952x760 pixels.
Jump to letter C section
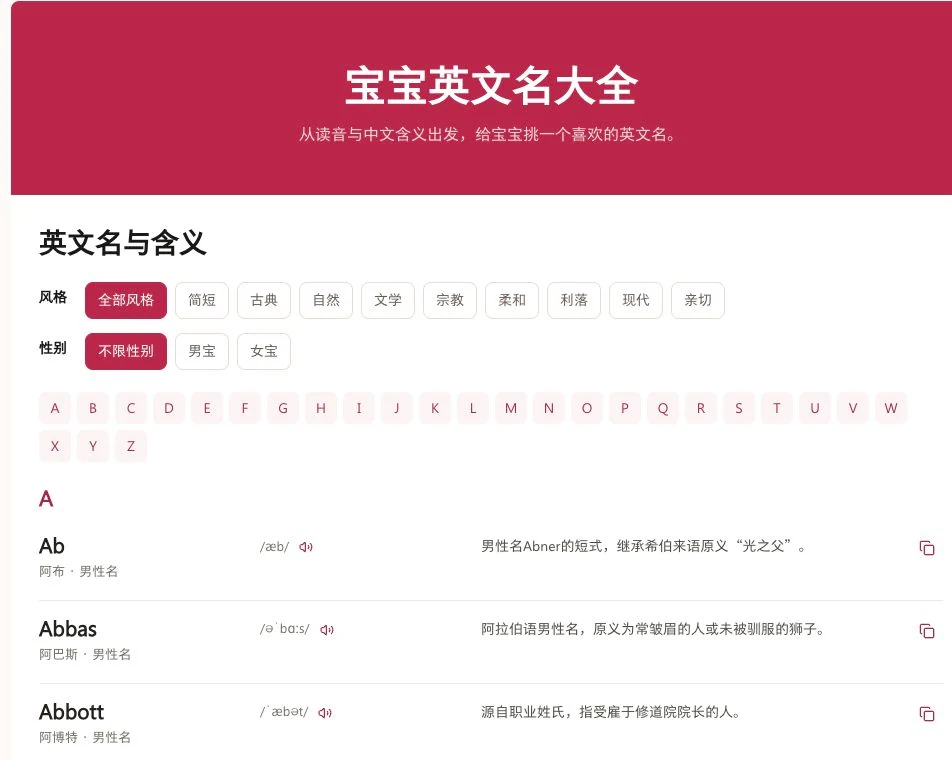(x=131, y=408)
